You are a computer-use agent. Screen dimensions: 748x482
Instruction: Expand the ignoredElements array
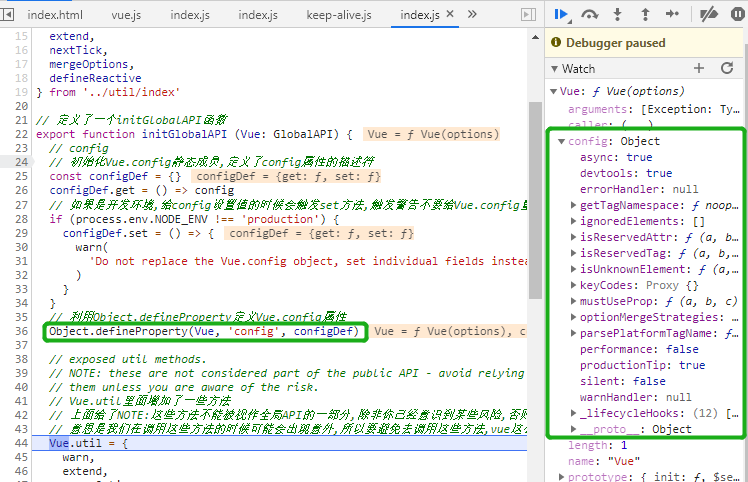pyautogui.click(x=573, y=221)
